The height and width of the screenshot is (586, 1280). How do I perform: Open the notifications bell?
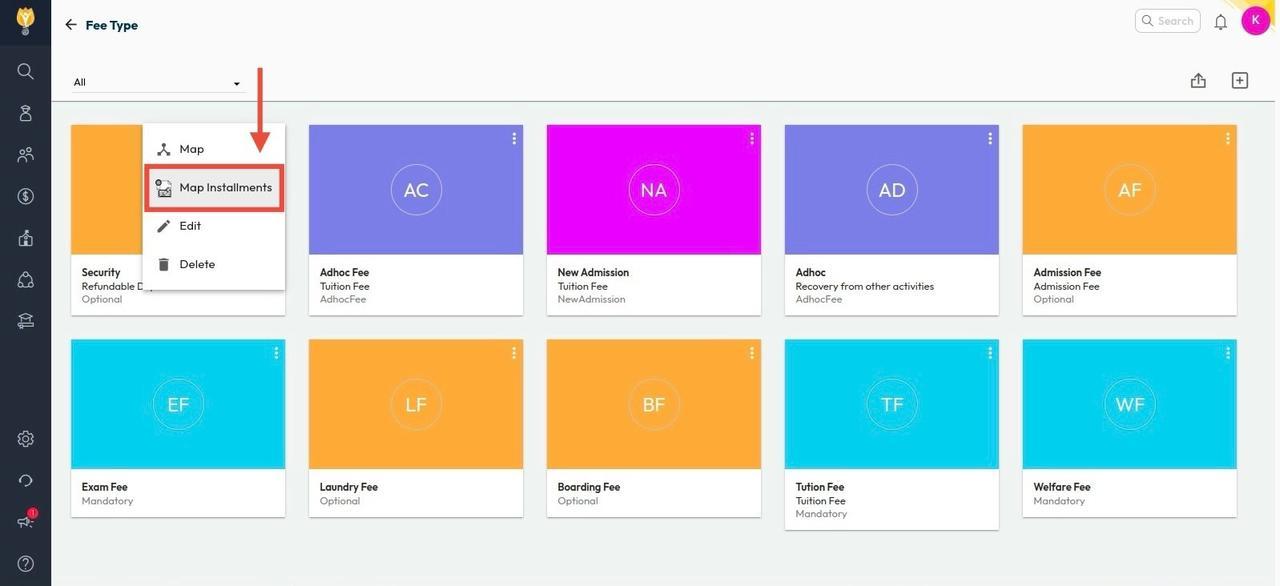click(1220, 22)
